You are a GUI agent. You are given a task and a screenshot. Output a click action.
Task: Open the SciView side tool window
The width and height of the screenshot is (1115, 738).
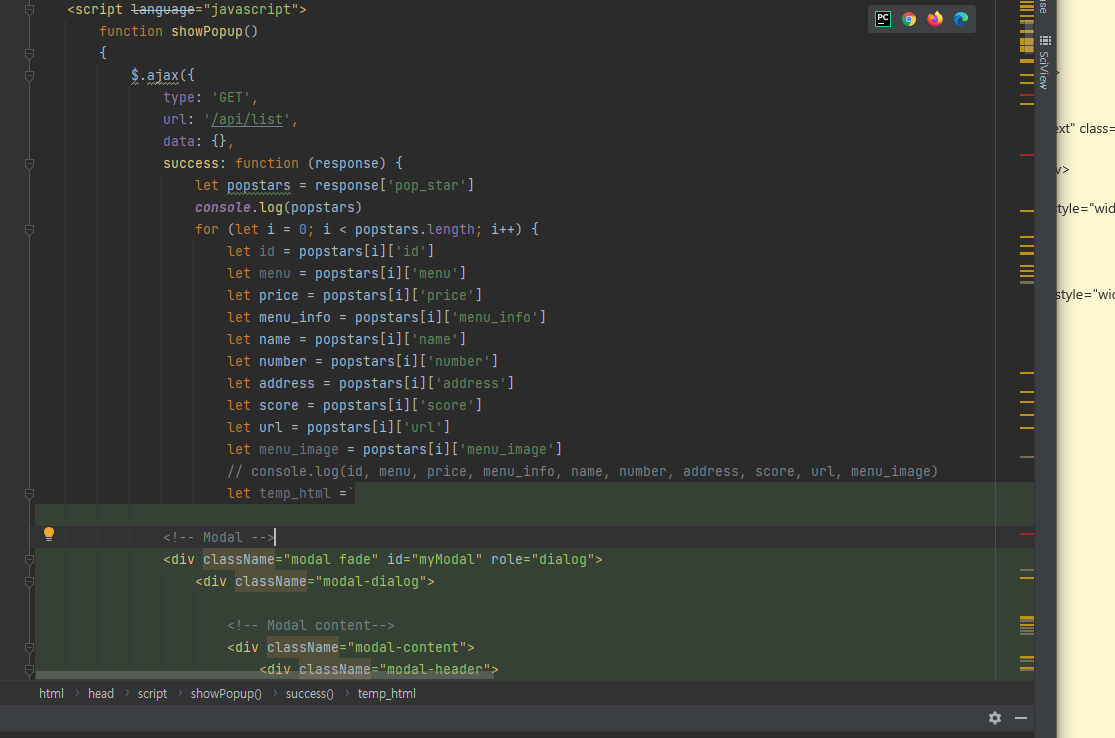tap(1045, 63)
